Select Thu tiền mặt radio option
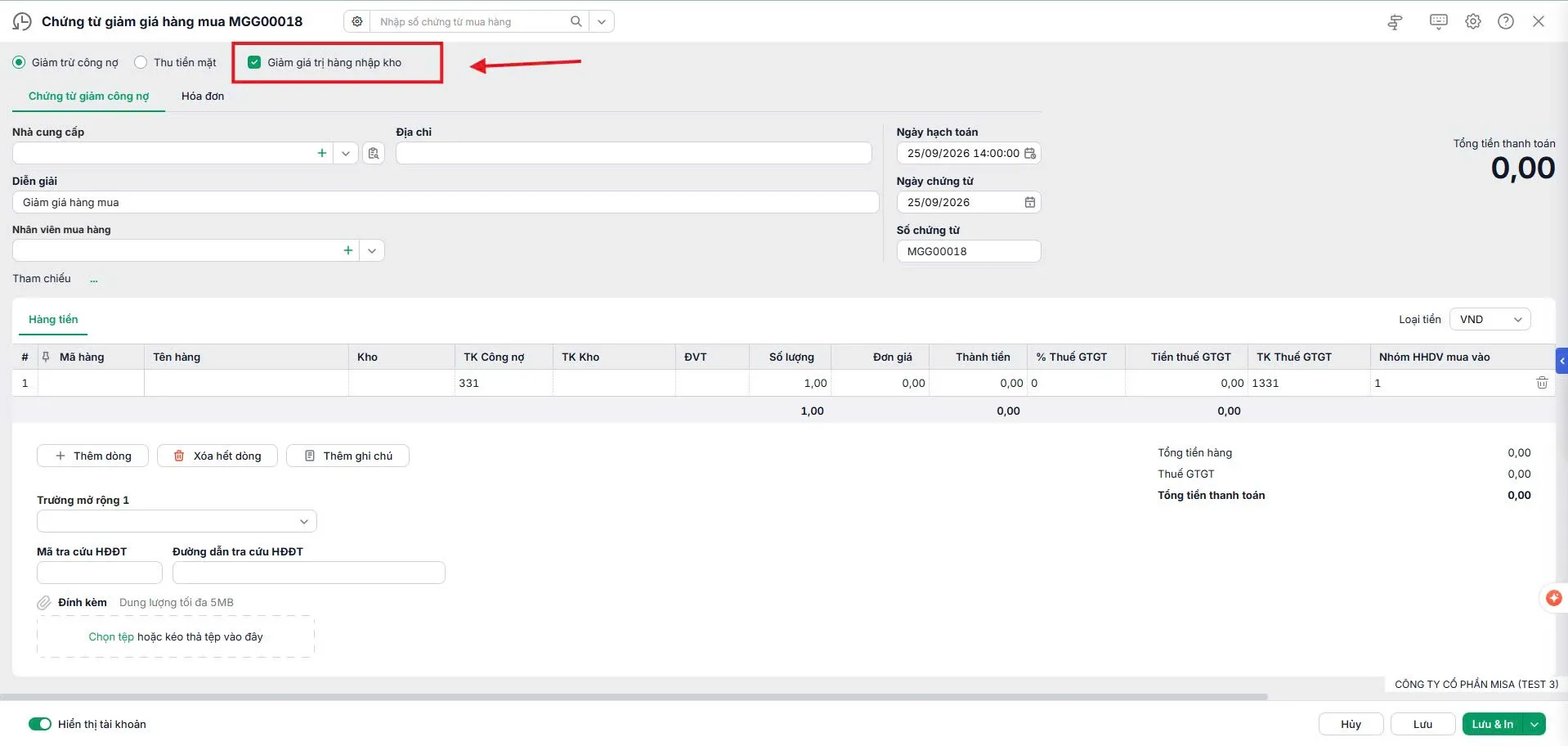The height and width of the screenshot is (746, 1568). pos(141,62)
